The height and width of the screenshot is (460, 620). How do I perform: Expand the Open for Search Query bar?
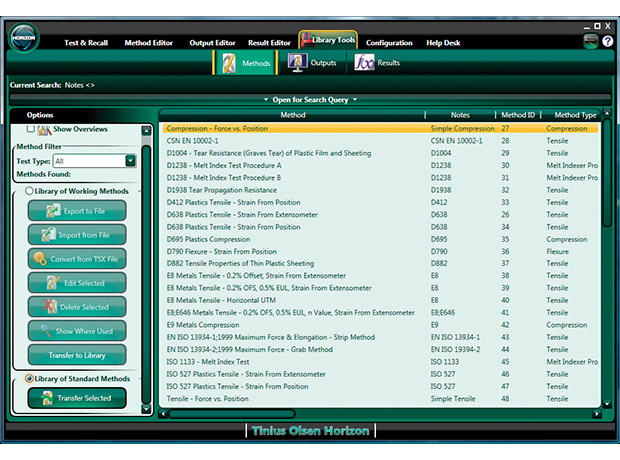310,100
